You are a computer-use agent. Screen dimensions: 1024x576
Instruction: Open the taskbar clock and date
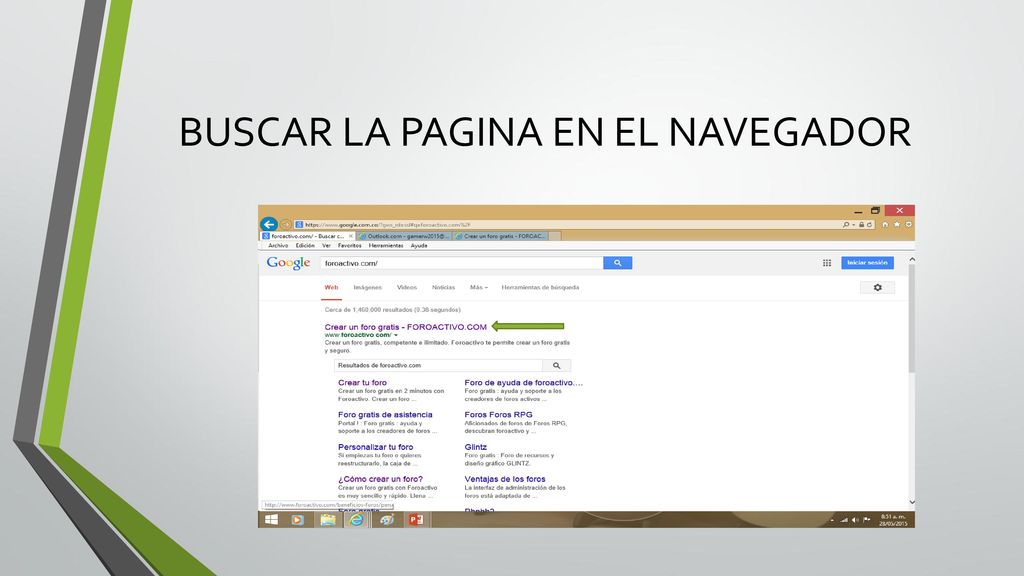click(893, 520)
